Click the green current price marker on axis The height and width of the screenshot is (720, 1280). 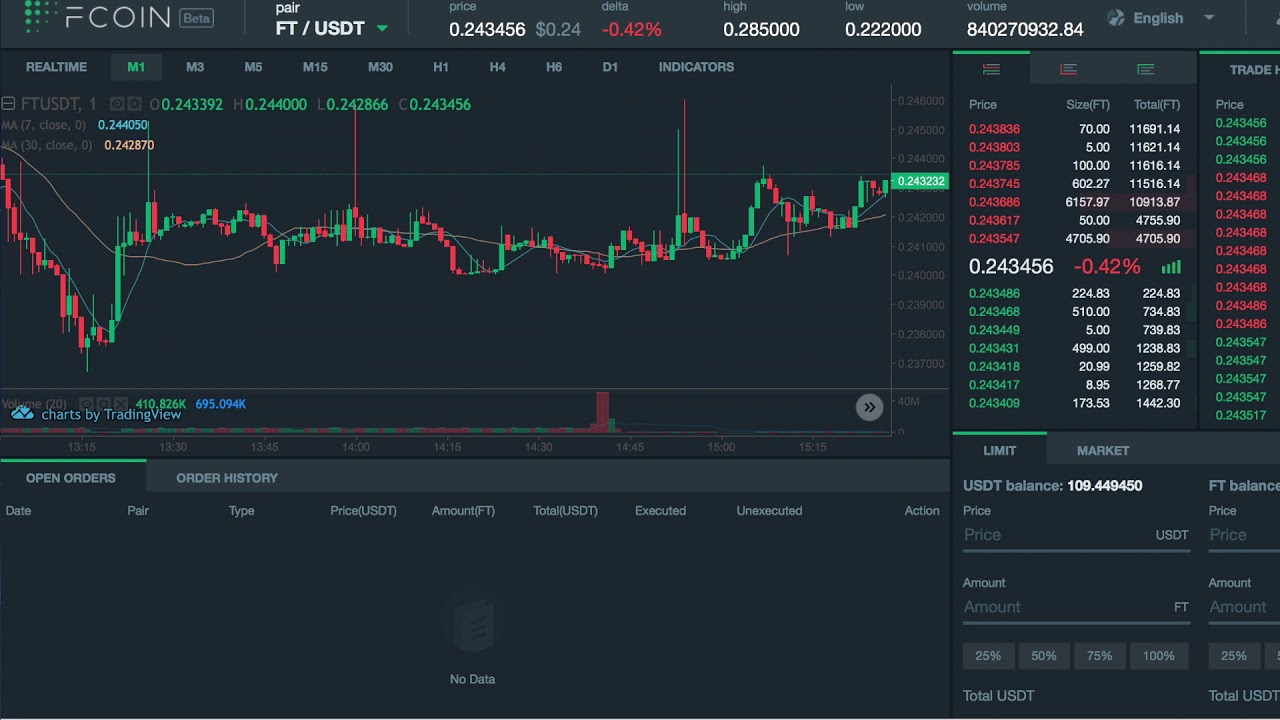tap(920, 181)
